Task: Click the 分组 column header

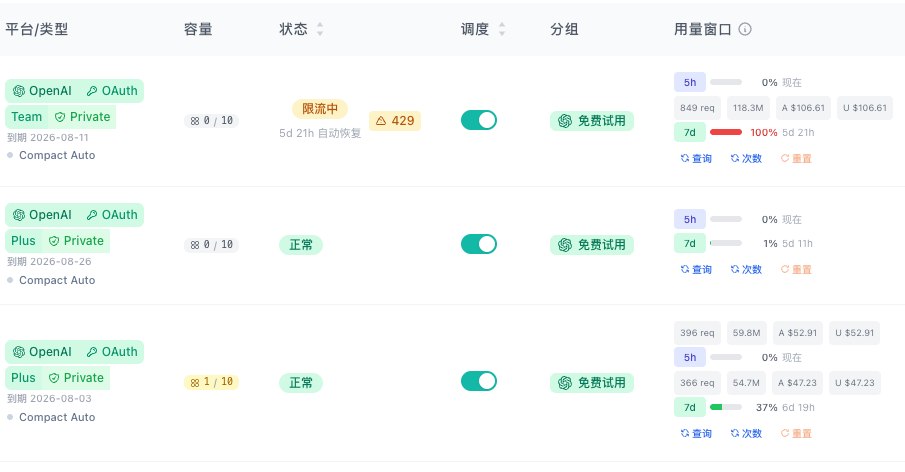Action: 564,29
